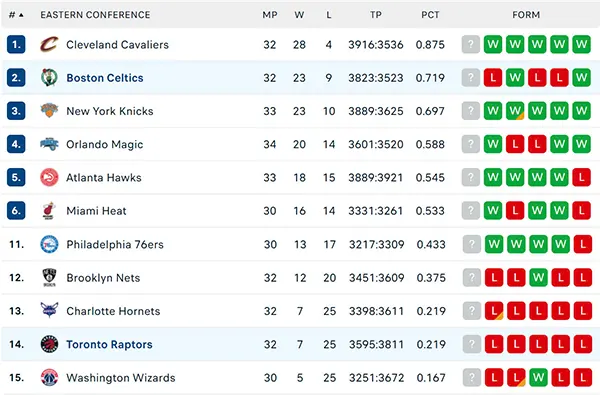This screenshot has width=600, height=395.
Task: Click the Orlando Magic team logo
Action: click(x=49, y=144)
